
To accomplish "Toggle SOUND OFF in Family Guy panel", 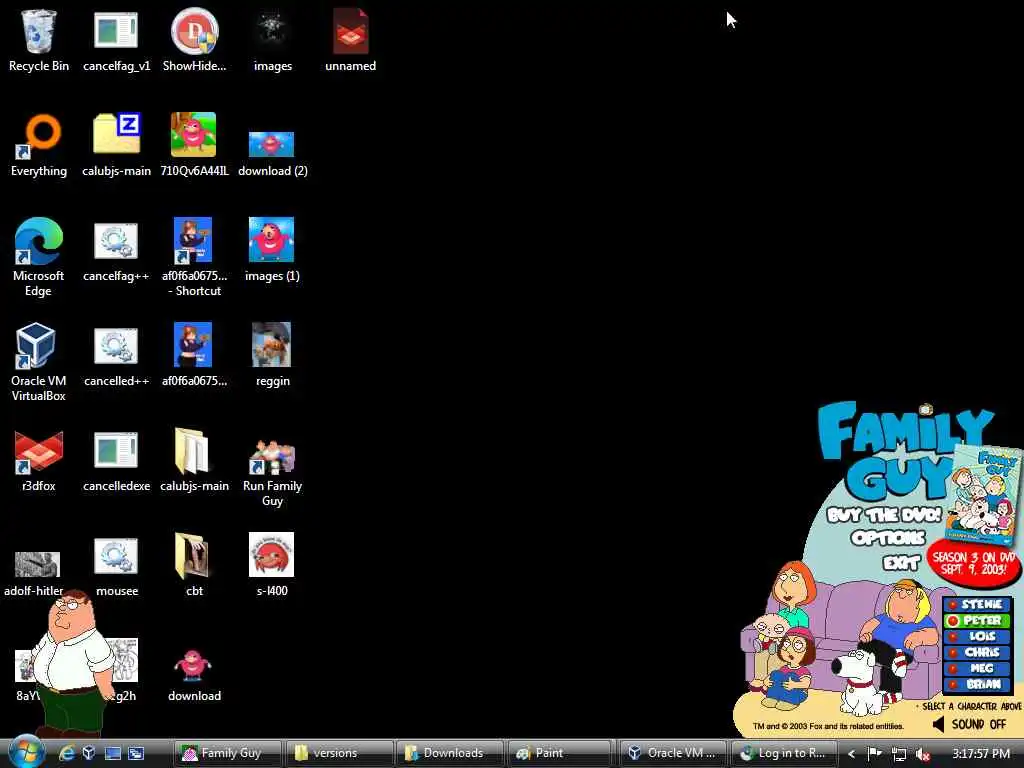I will [x=969, y=724].
